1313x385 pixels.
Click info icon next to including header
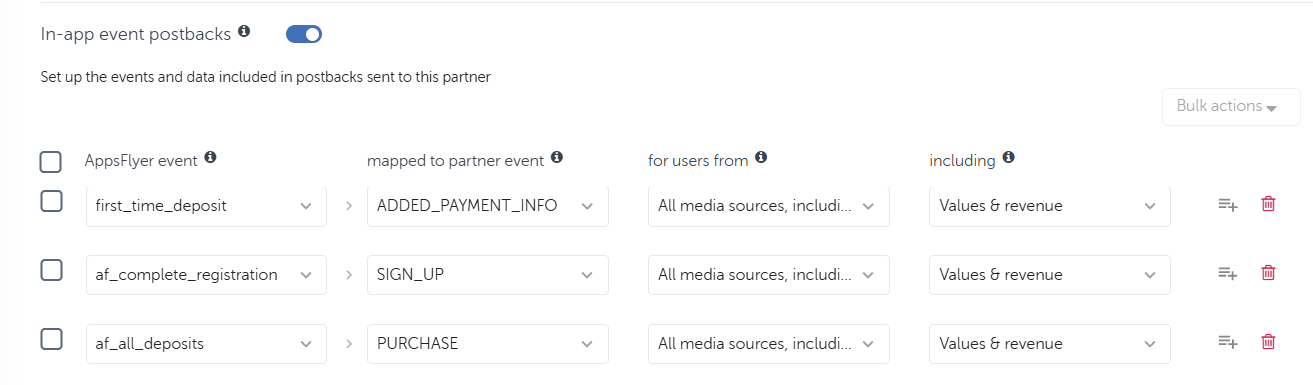click(x=1008, y=158)
